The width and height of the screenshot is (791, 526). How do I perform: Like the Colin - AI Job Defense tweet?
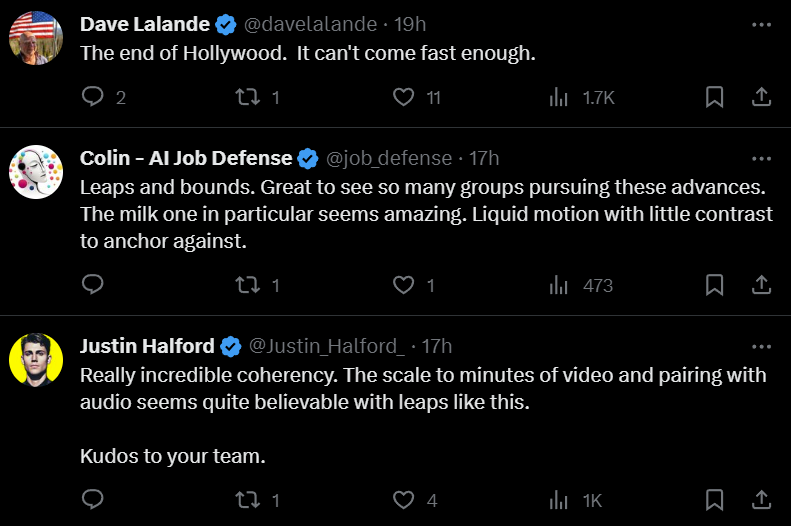[403, 285]
